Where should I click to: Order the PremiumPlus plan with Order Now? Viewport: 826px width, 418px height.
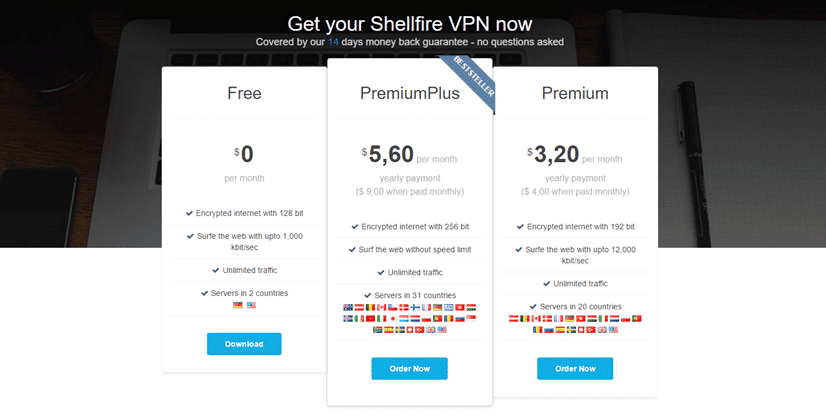pyautogui.click(x=409, y=368)
